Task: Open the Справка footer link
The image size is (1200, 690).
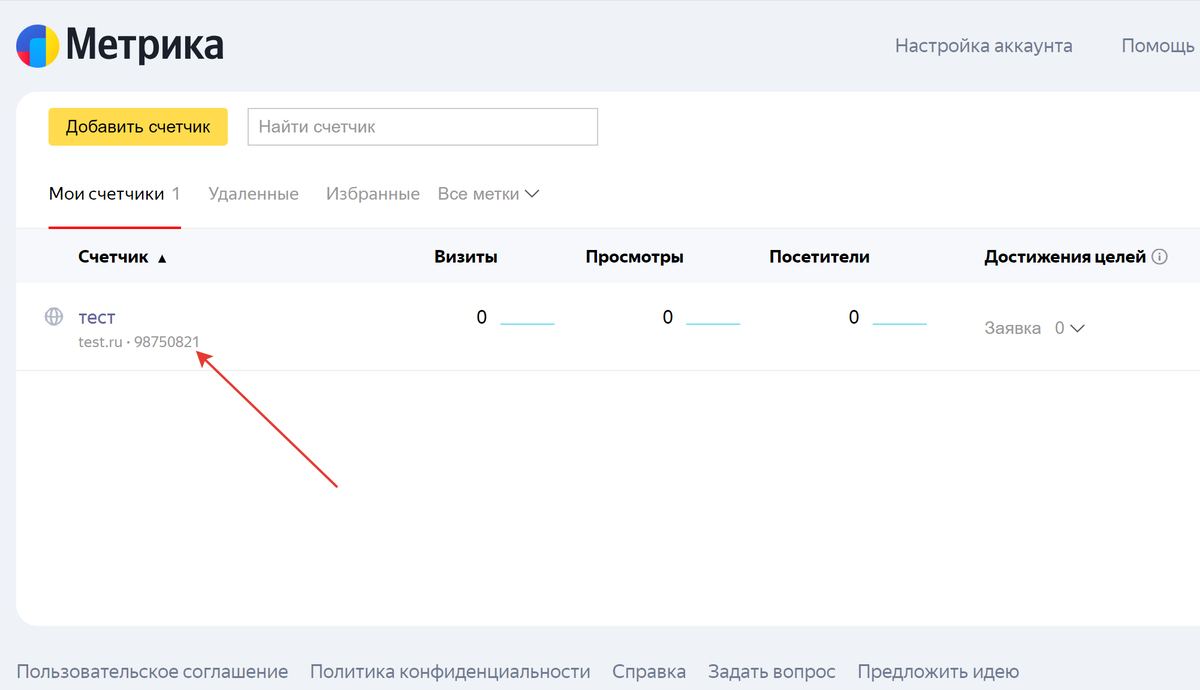Action: 649,672
